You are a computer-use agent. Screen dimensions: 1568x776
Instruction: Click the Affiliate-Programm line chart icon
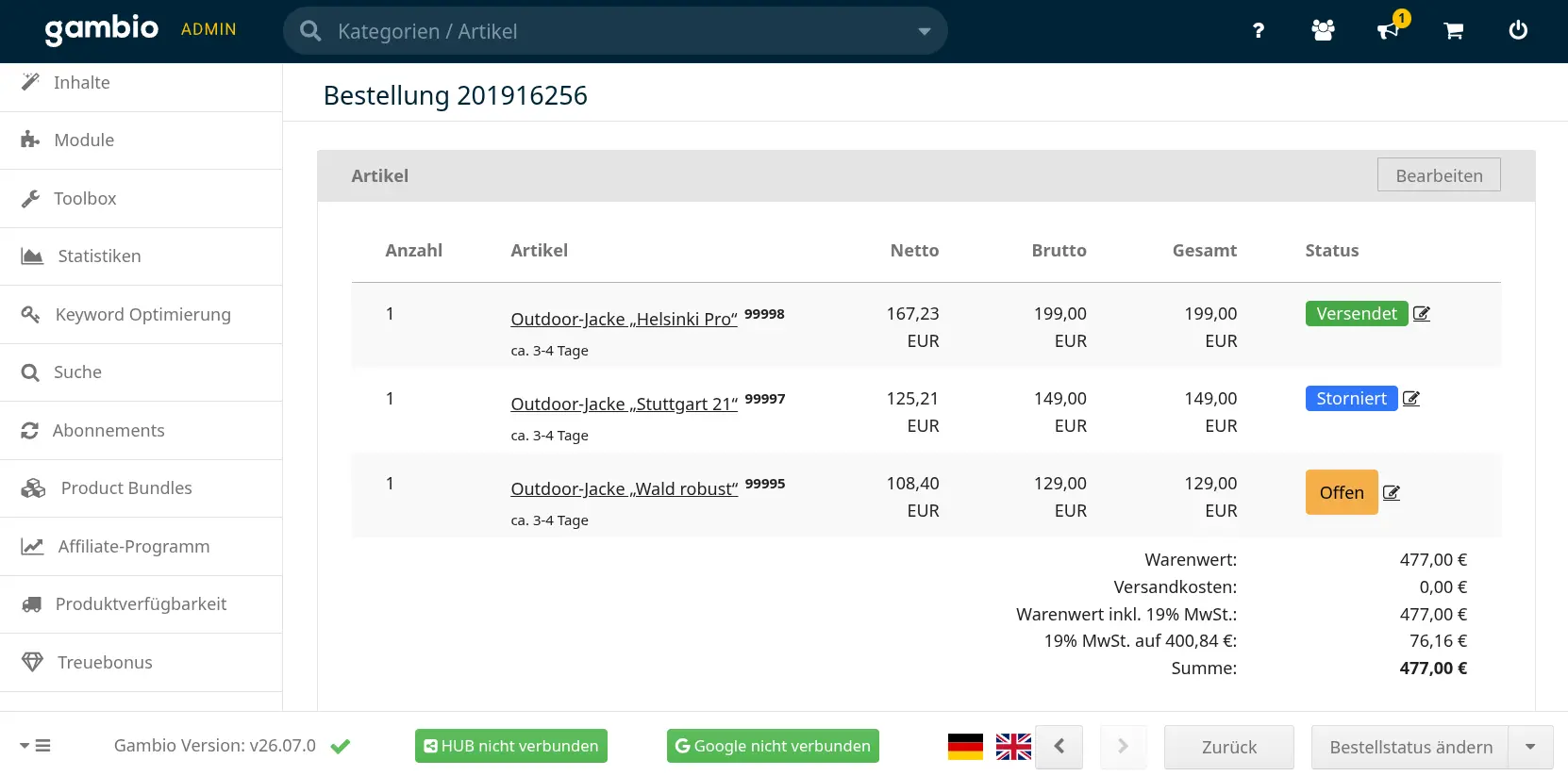point(32,546)
